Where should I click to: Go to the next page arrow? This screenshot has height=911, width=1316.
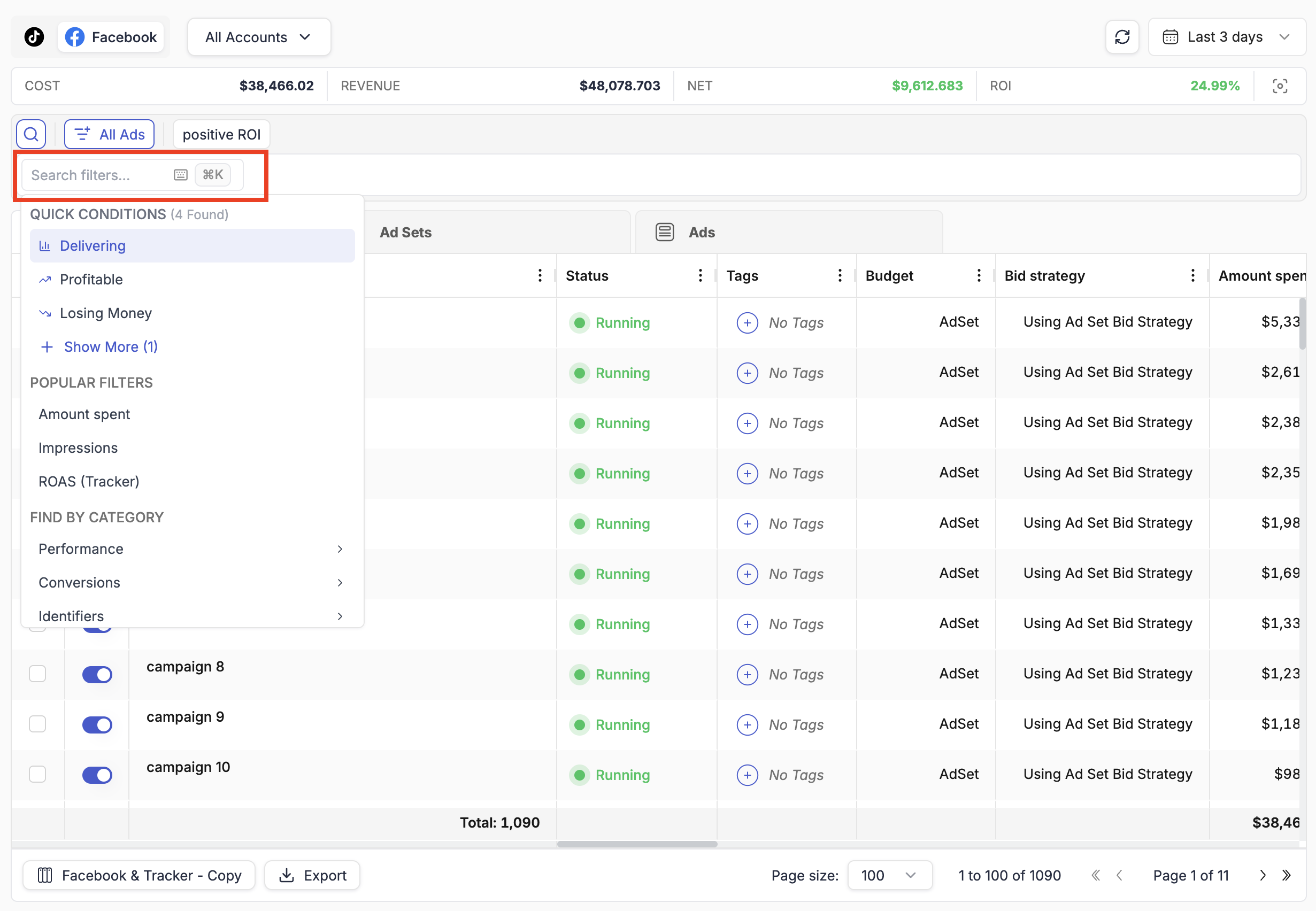click(x=1263, y=875)
